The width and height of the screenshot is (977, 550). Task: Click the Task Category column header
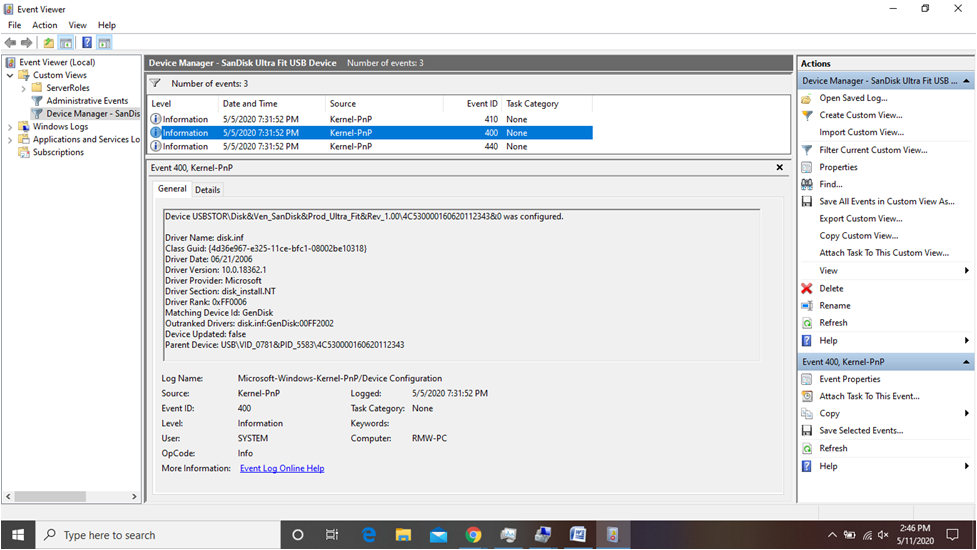coord(546,104)
